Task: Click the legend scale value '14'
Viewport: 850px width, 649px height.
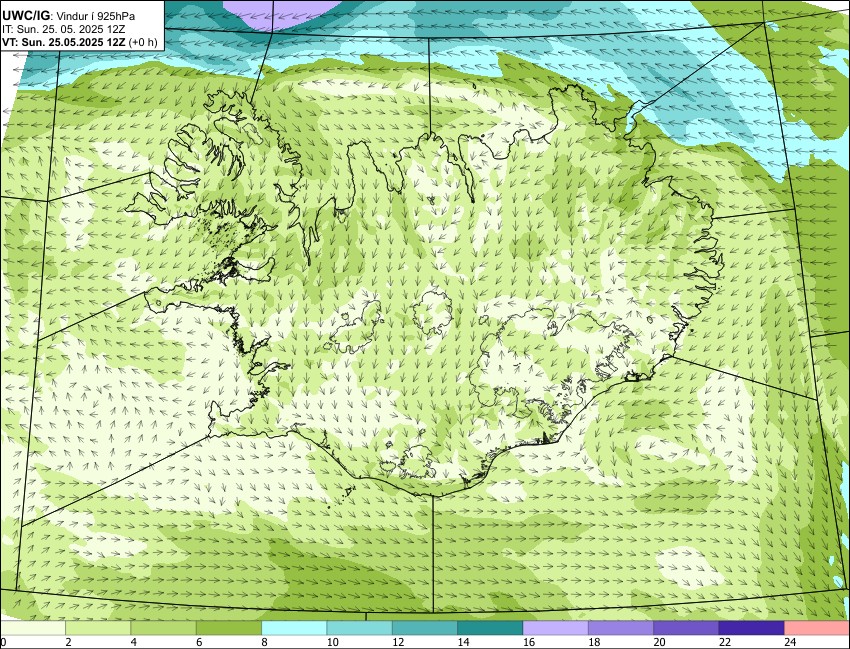Action: tap(463, 642)
